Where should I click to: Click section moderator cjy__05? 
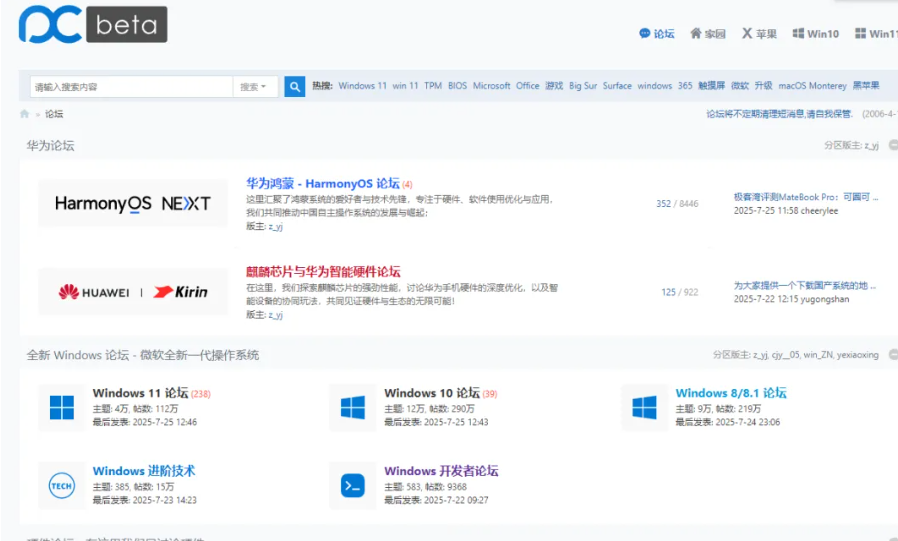tap(785, 355)
